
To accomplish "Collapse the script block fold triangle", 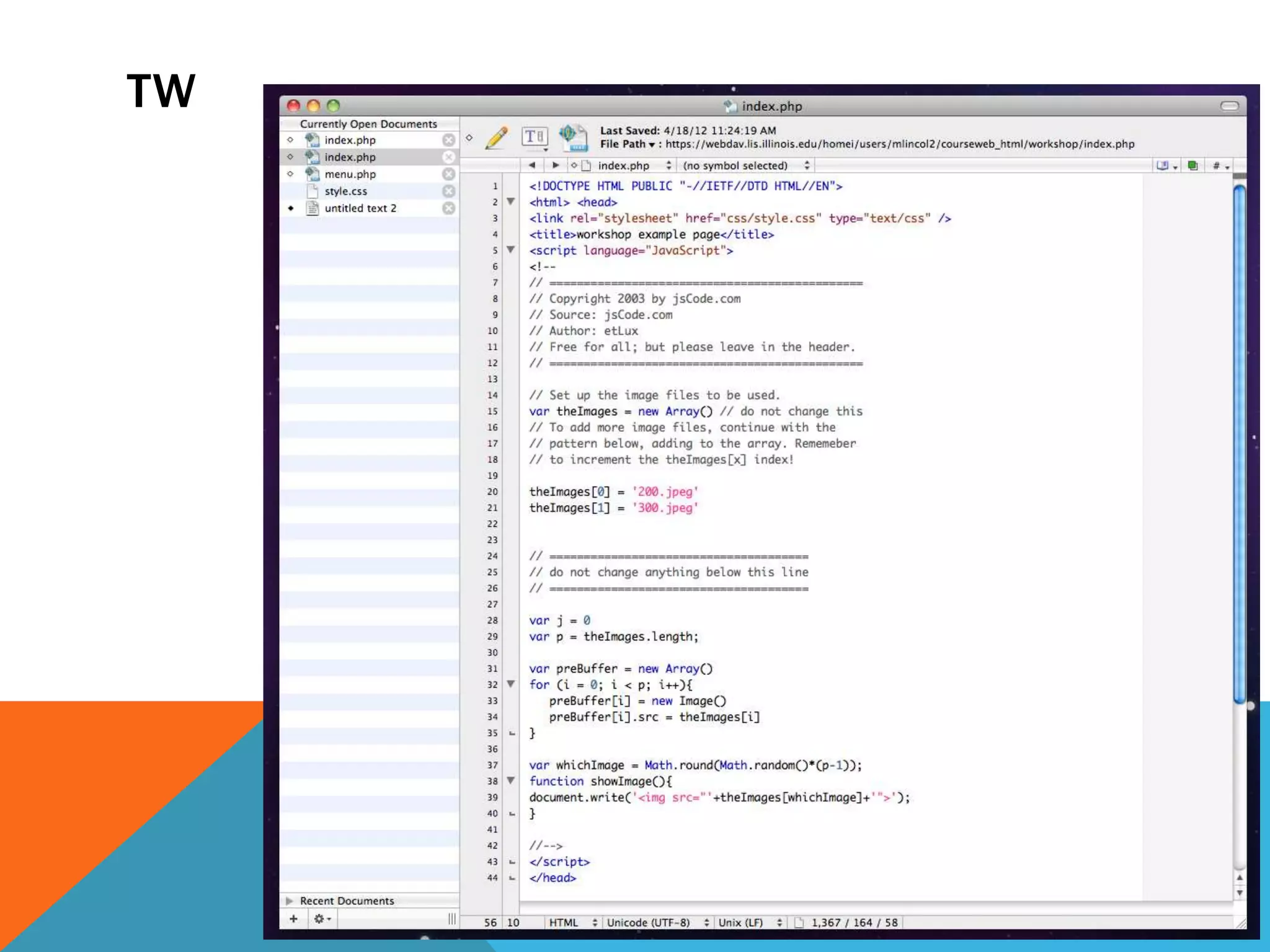I will [511, 250].
